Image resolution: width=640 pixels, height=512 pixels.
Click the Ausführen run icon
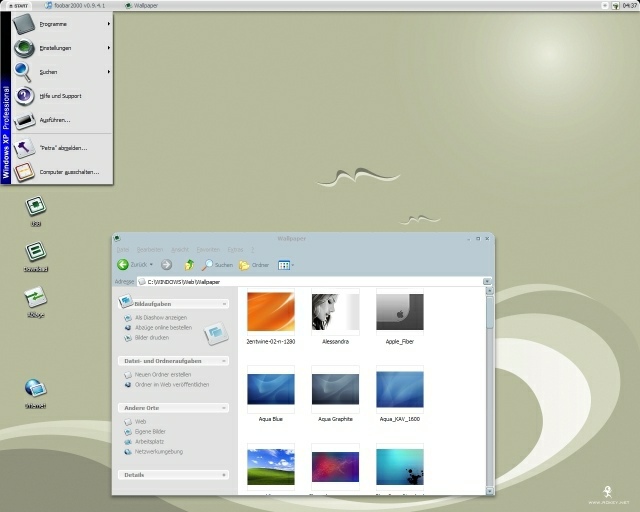(24, 121)
